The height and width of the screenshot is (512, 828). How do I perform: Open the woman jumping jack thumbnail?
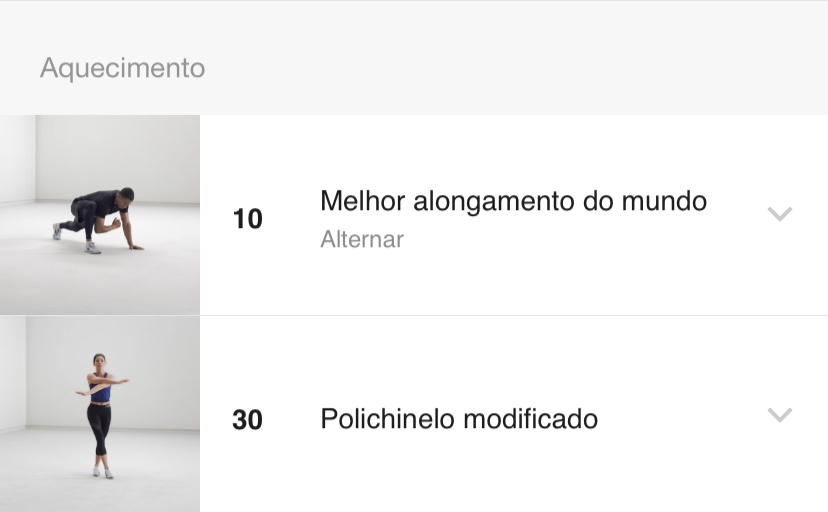pos(100,414)
